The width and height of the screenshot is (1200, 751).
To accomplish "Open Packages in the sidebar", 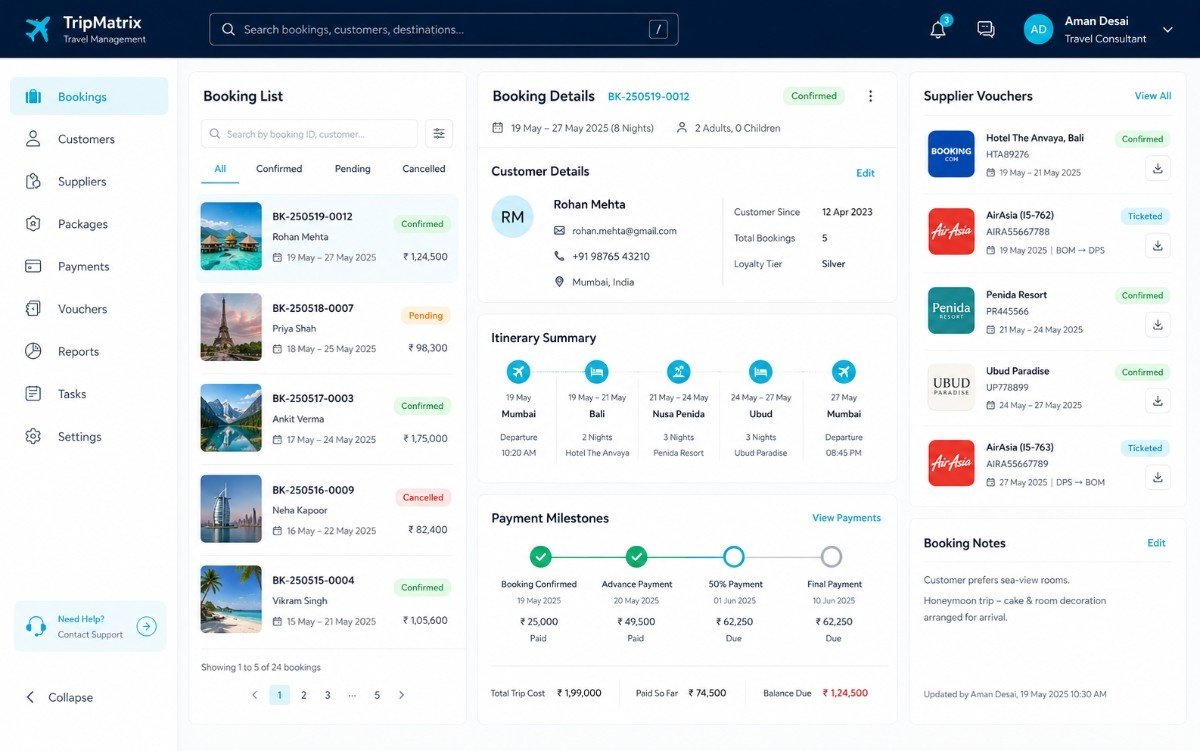I will (89, 224).
